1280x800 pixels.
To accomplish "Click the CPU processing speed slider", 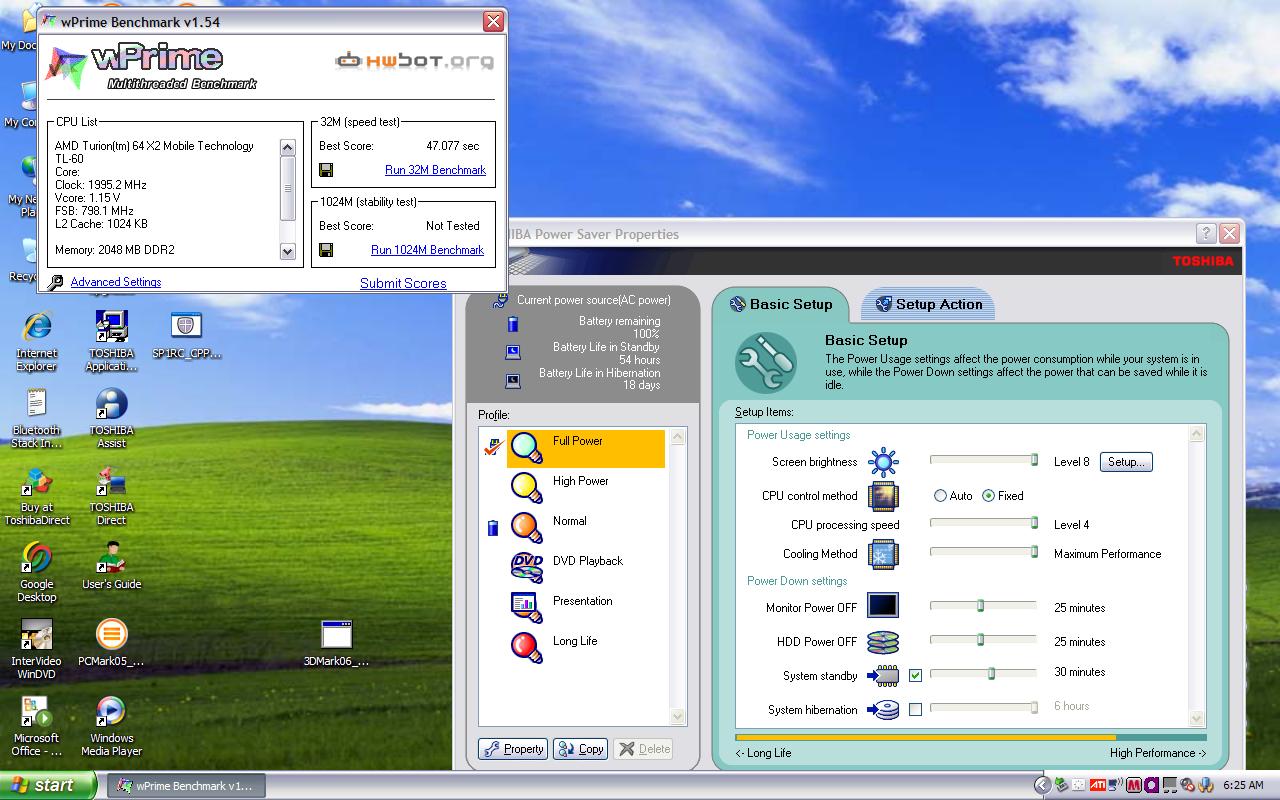I will tap(984, 523).
